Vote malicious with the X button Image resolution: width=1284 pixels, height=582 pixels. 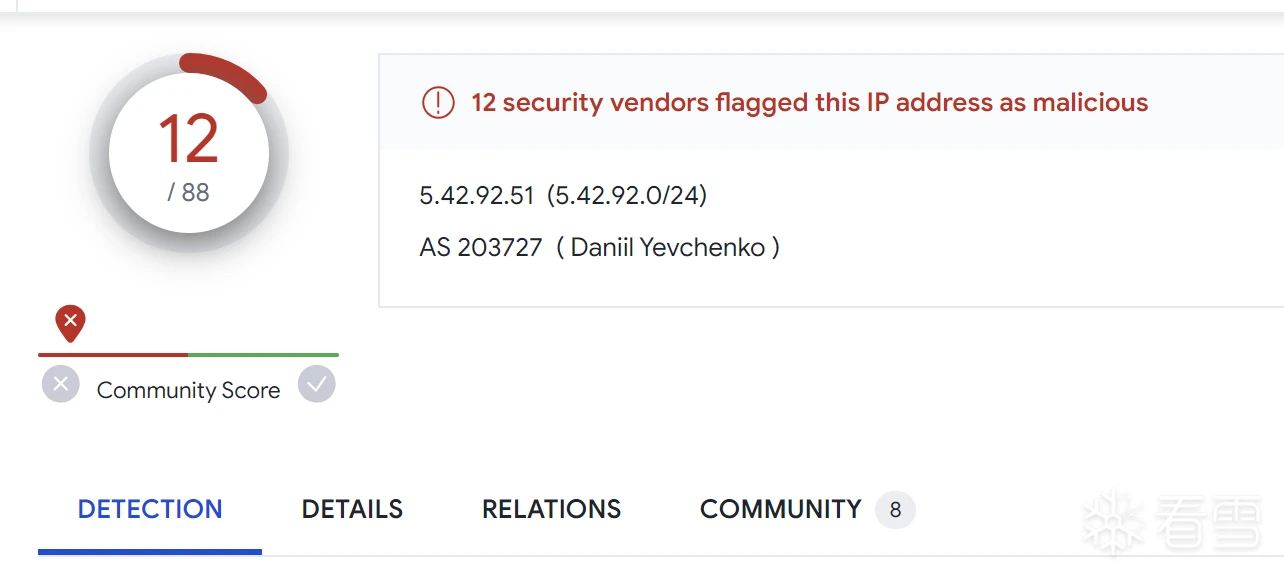(x=61, y=384)
